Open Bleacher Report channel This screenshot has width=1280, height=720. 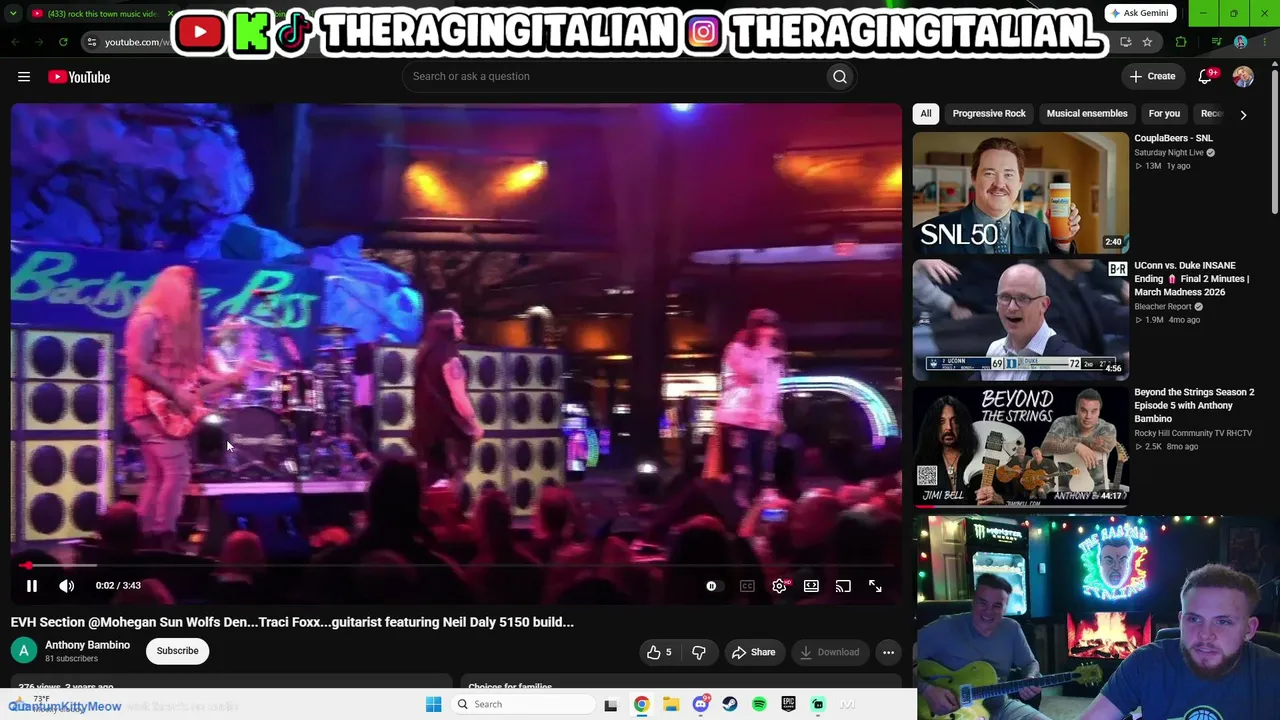pyautogui.click(x=1163, y=307)
